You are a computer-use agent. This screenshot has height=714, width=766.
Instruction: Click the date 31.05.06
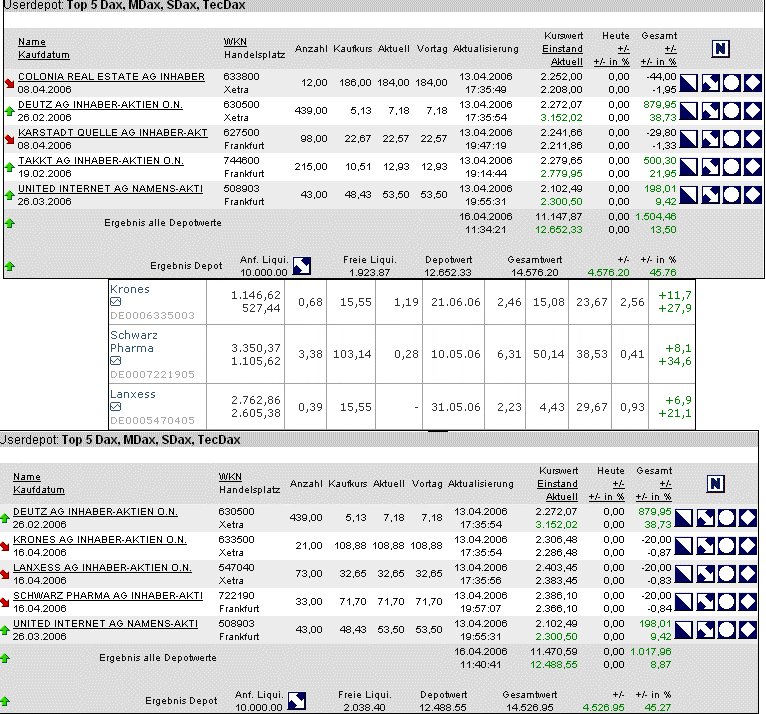455,407
